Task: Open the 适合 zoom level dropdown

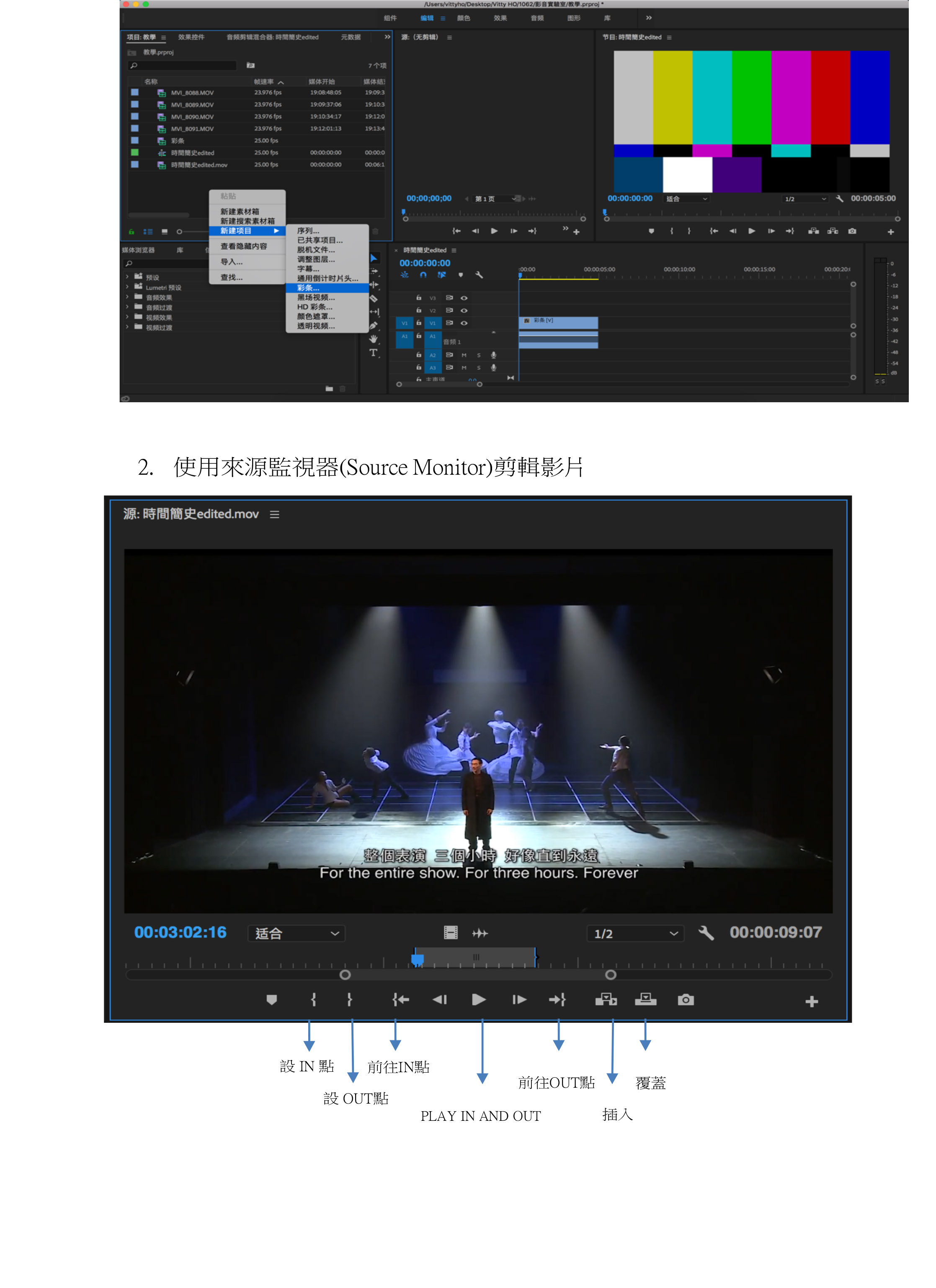Action: click(297, 933)
